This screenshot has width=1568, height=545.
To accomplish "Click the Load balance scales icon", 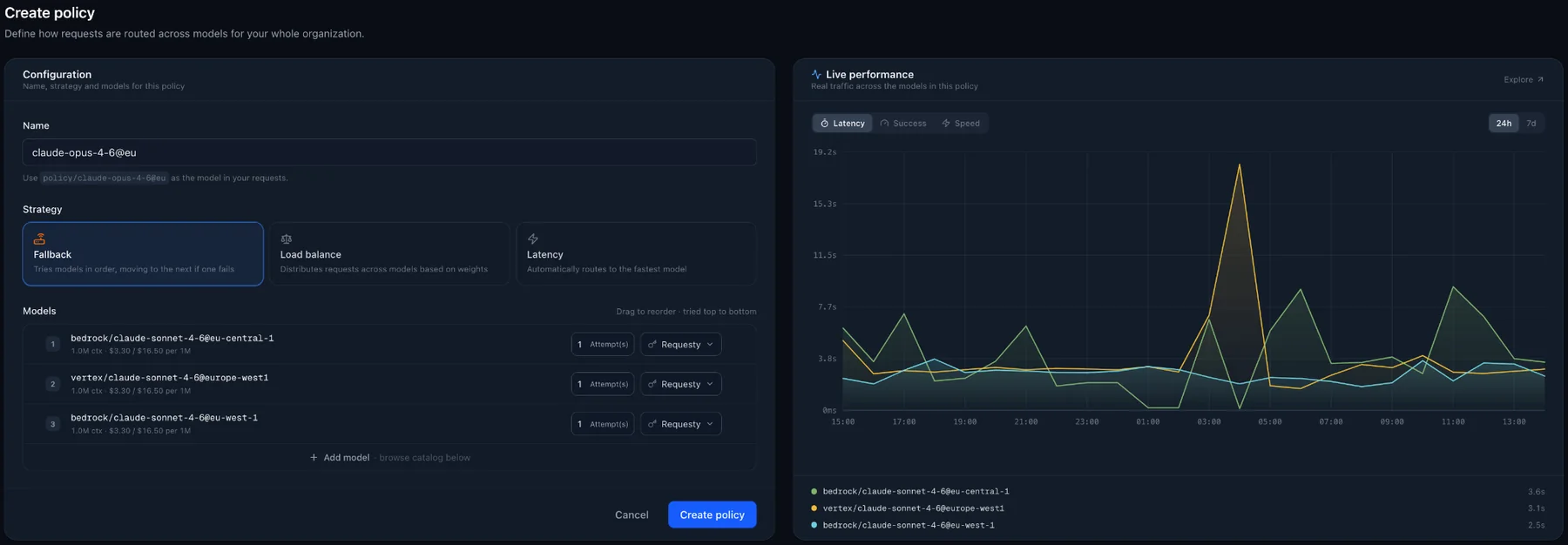I will 286,239.
